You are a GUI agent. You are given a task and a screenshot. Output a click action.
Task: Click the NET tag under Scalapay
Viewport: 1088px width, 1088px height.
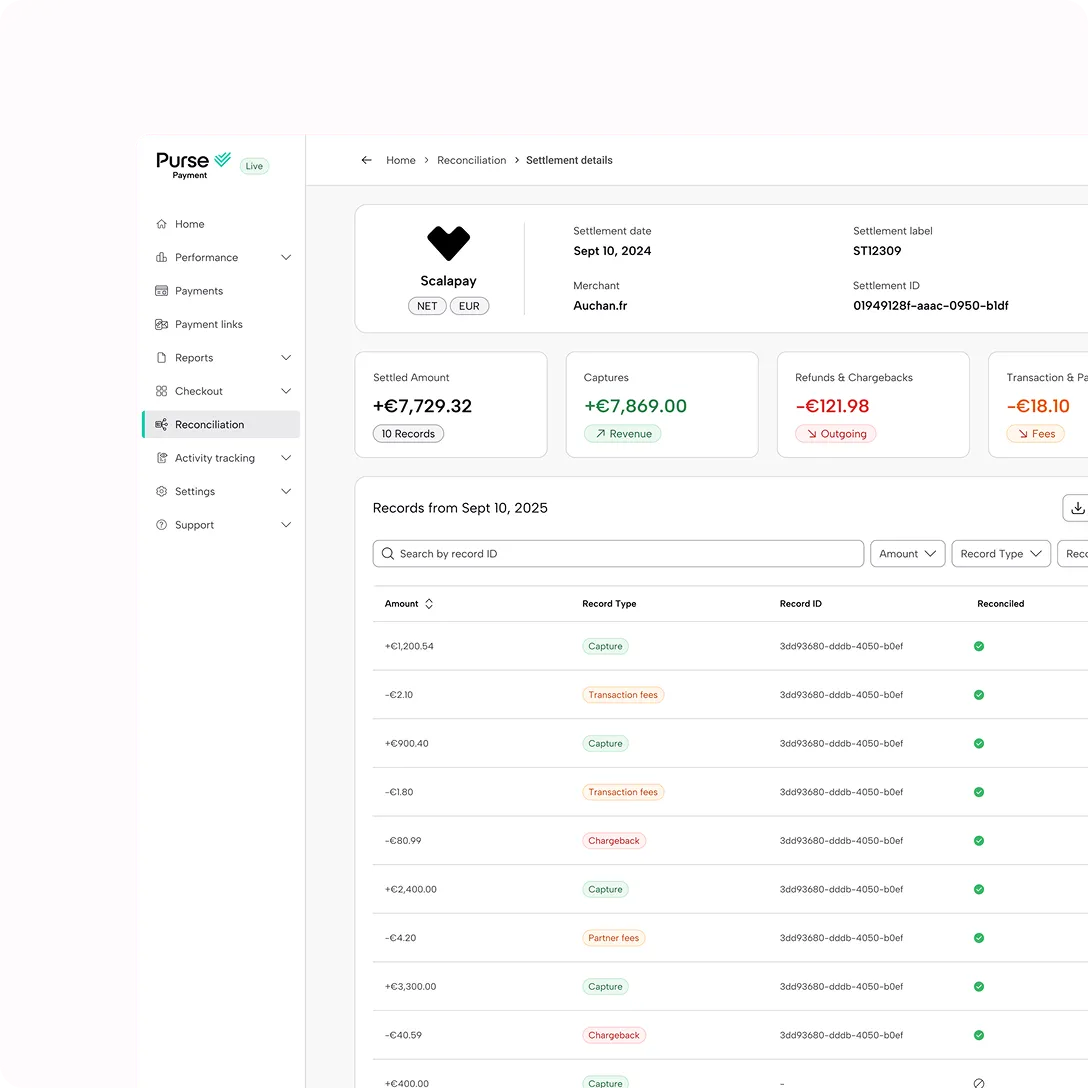[427, 306]
